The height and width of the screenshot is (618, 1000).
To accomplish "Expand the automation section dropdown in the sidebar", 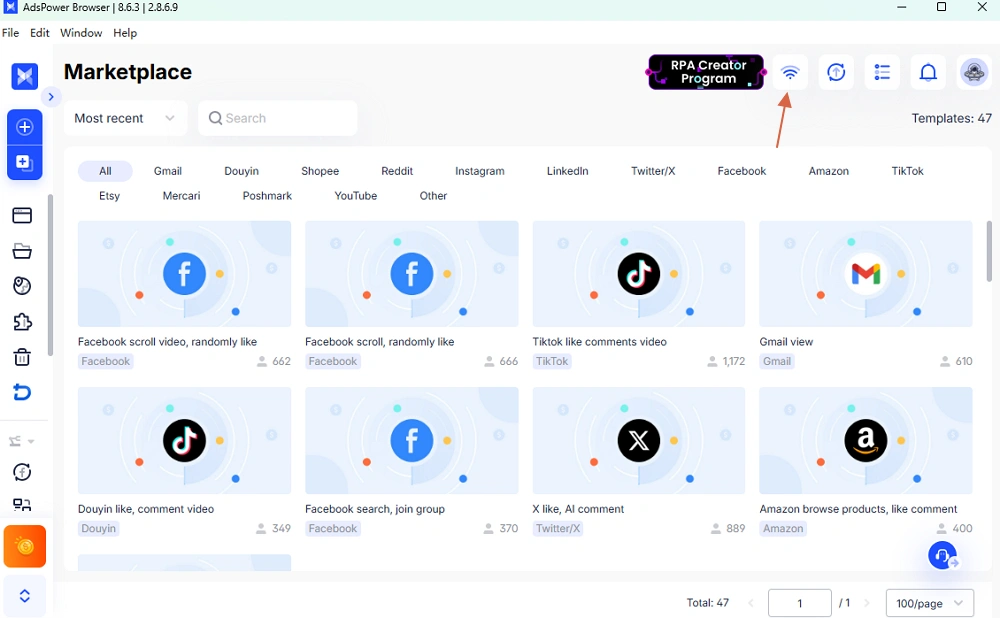I will pos(22,441).
